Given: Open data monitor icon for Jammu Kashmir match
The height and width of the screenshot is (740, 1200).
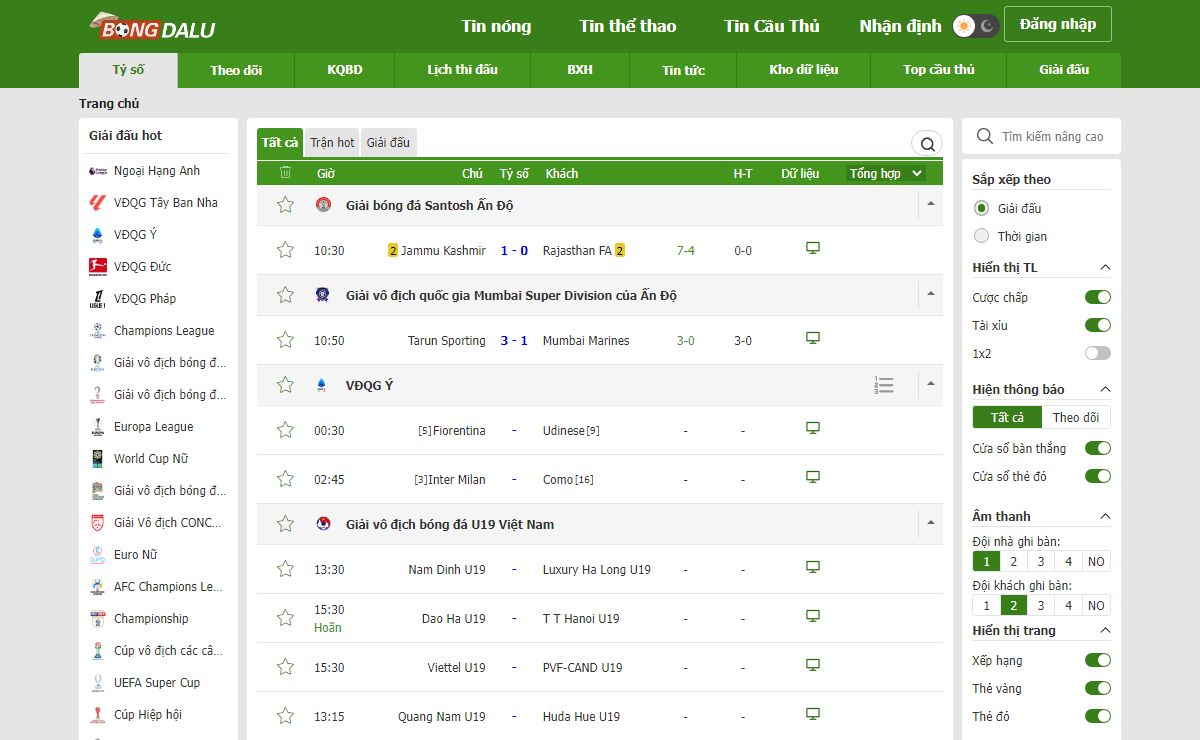Looking at the screenshot, I should [813, 249].
